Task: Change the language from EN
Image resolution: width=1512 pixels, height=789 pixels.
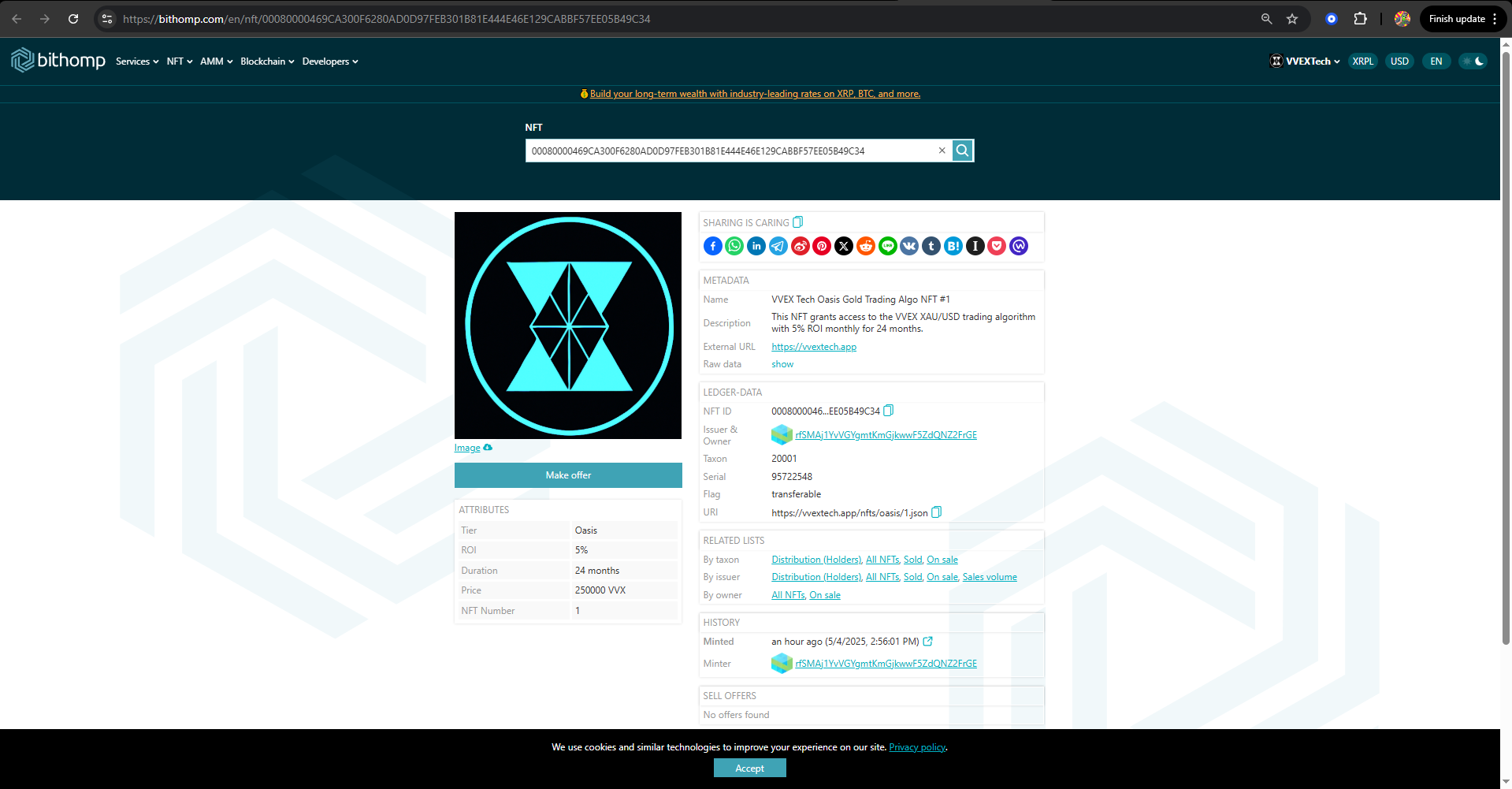Action: tap(1436, 61)
